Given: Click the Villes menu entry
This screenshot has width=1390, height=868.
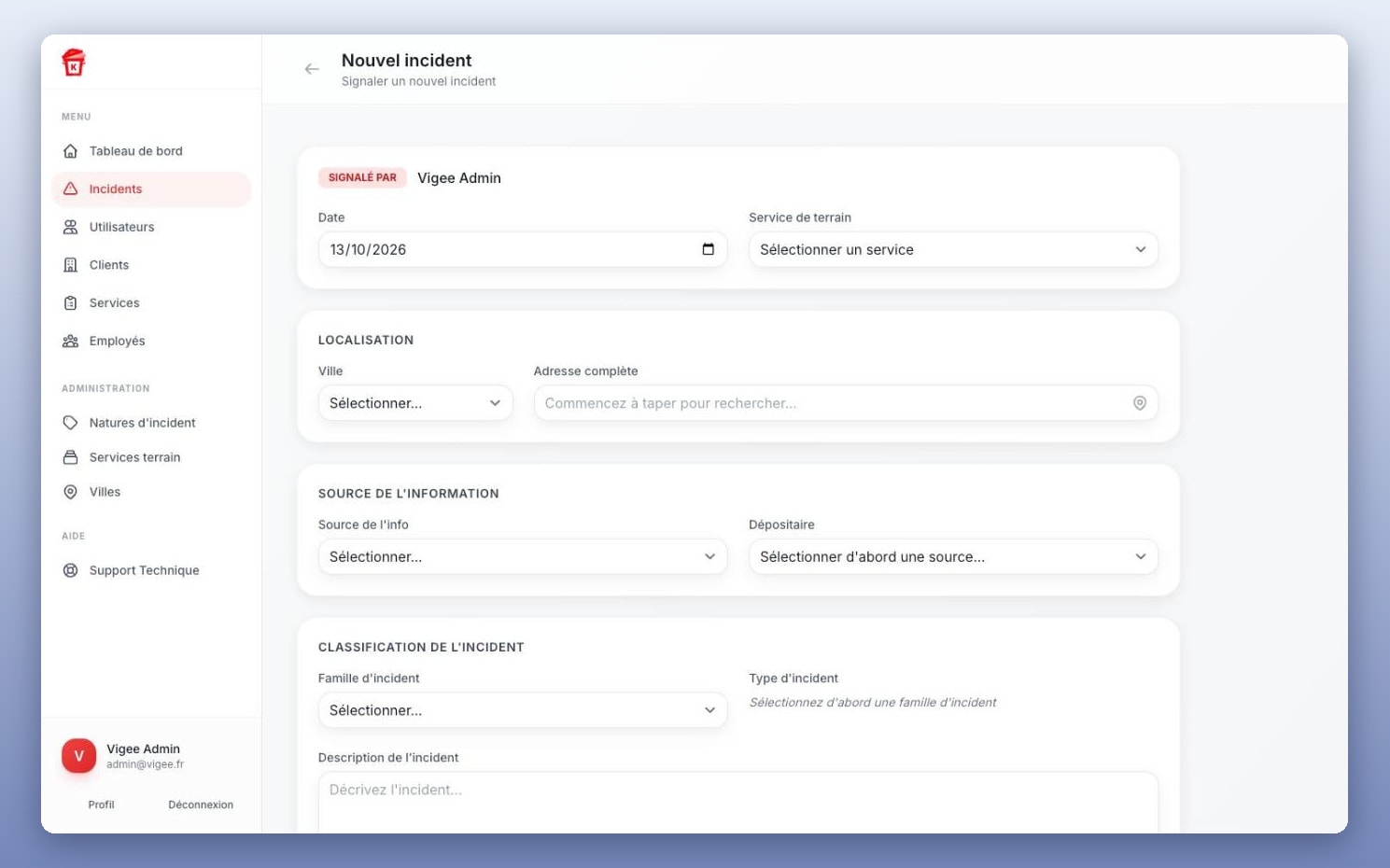Looking at the screenshot, I should click(x=151, y=492).
